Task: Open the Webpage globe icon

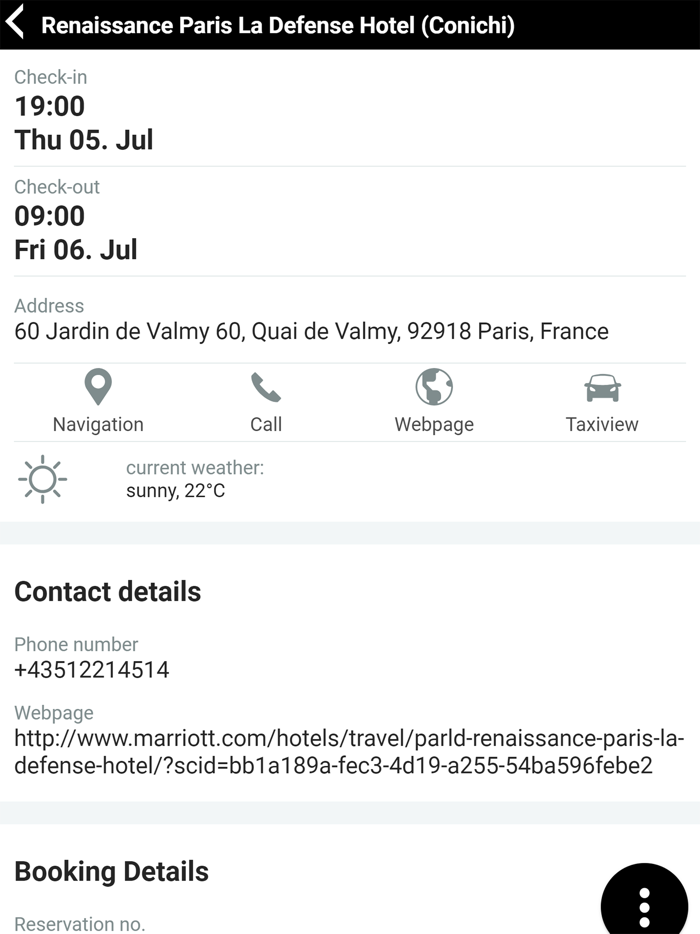Action: 434,387
